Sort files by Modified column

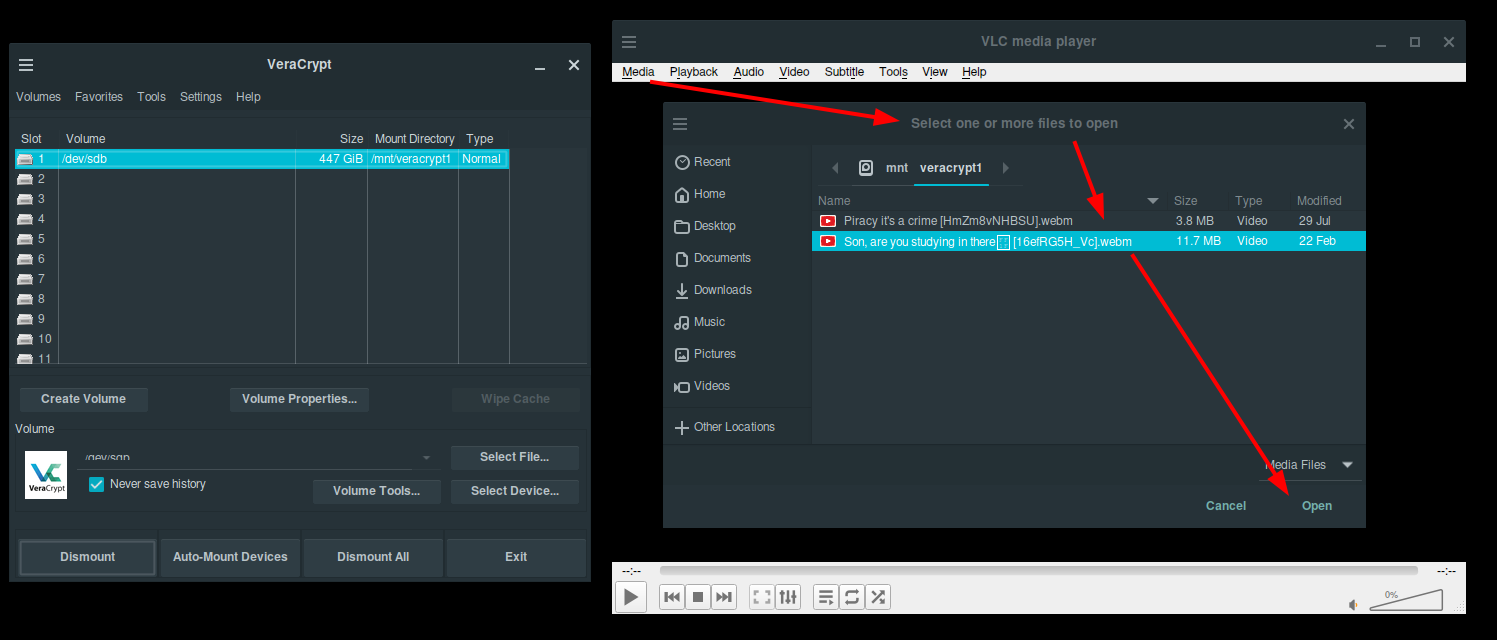click(1319, 201)
